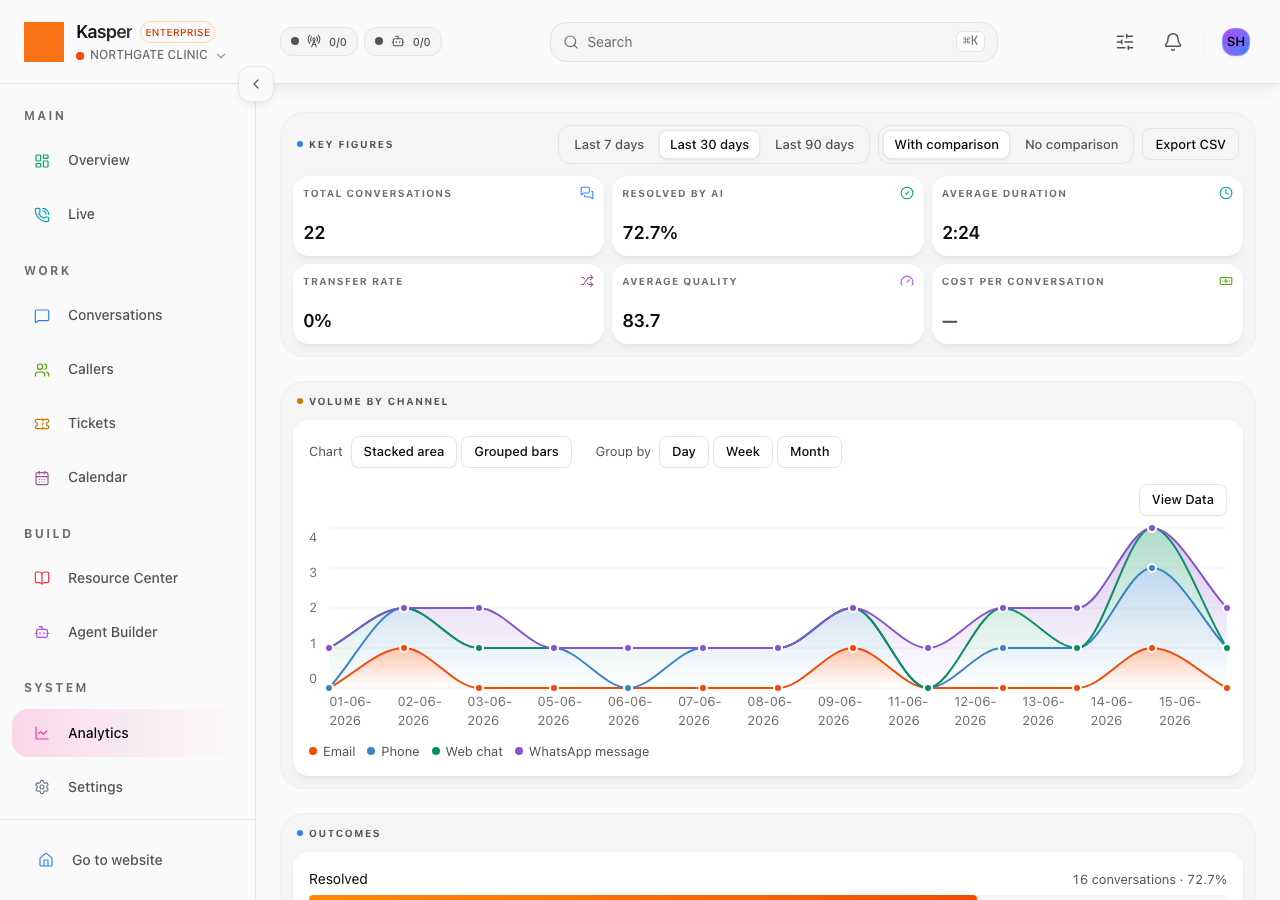Click the Resolved outcome progress bar
This screenshot has width=1280, height=900.
click(x=768, y=897)
